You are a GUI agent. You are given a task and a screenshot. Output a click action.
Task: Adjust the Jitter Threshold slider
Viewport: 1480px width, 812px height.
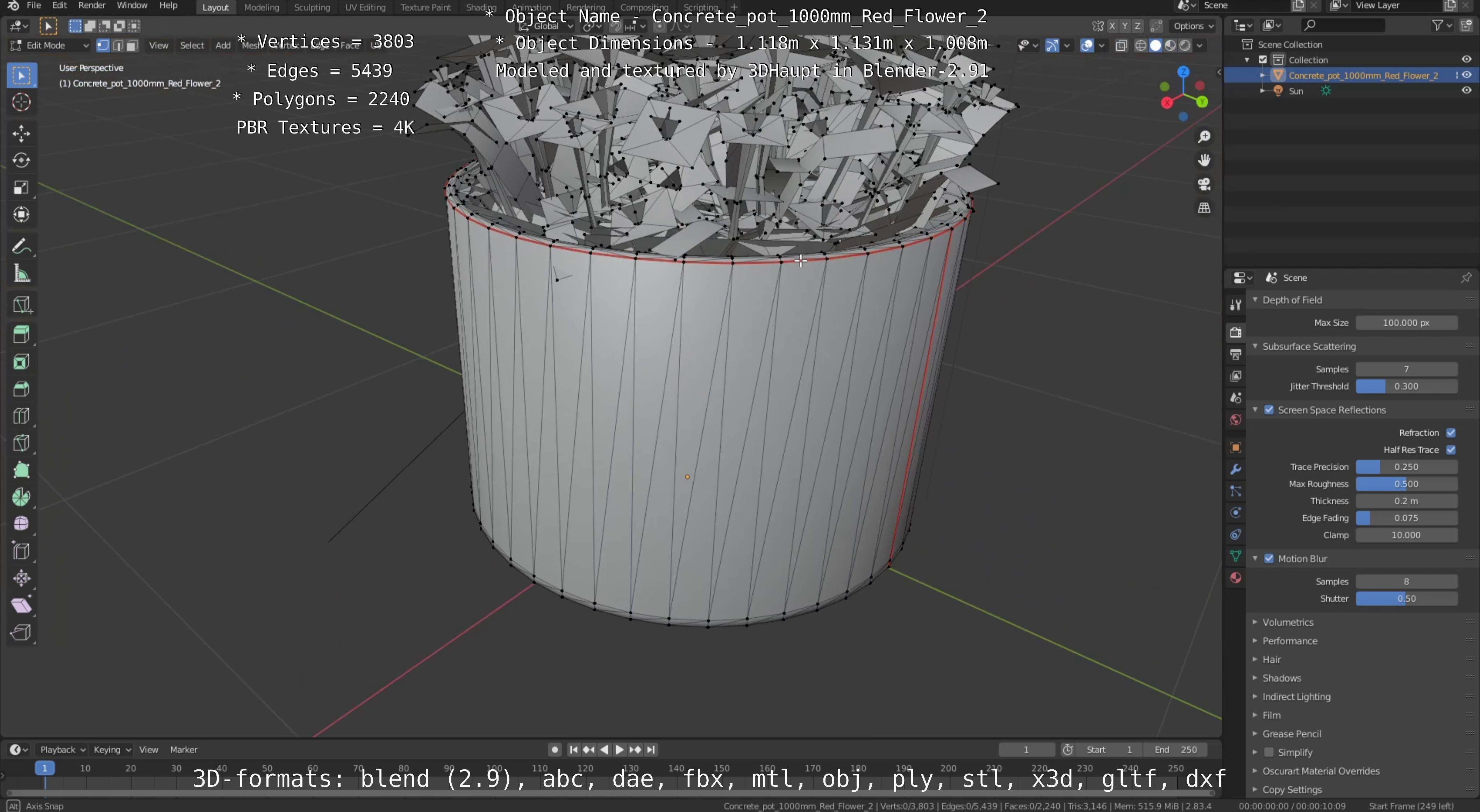pos(1407,387)
